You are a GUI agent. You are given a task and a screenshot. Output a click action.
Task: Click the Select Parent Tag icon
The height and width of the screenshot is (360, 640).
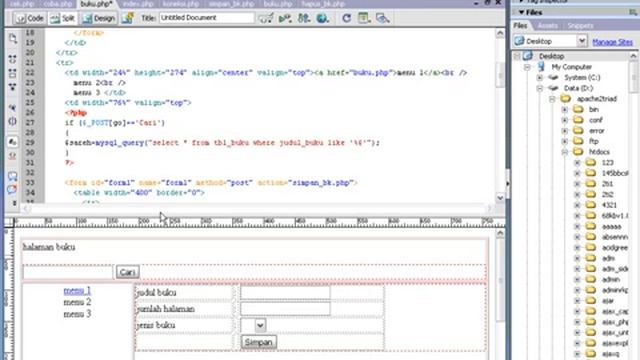13,107
